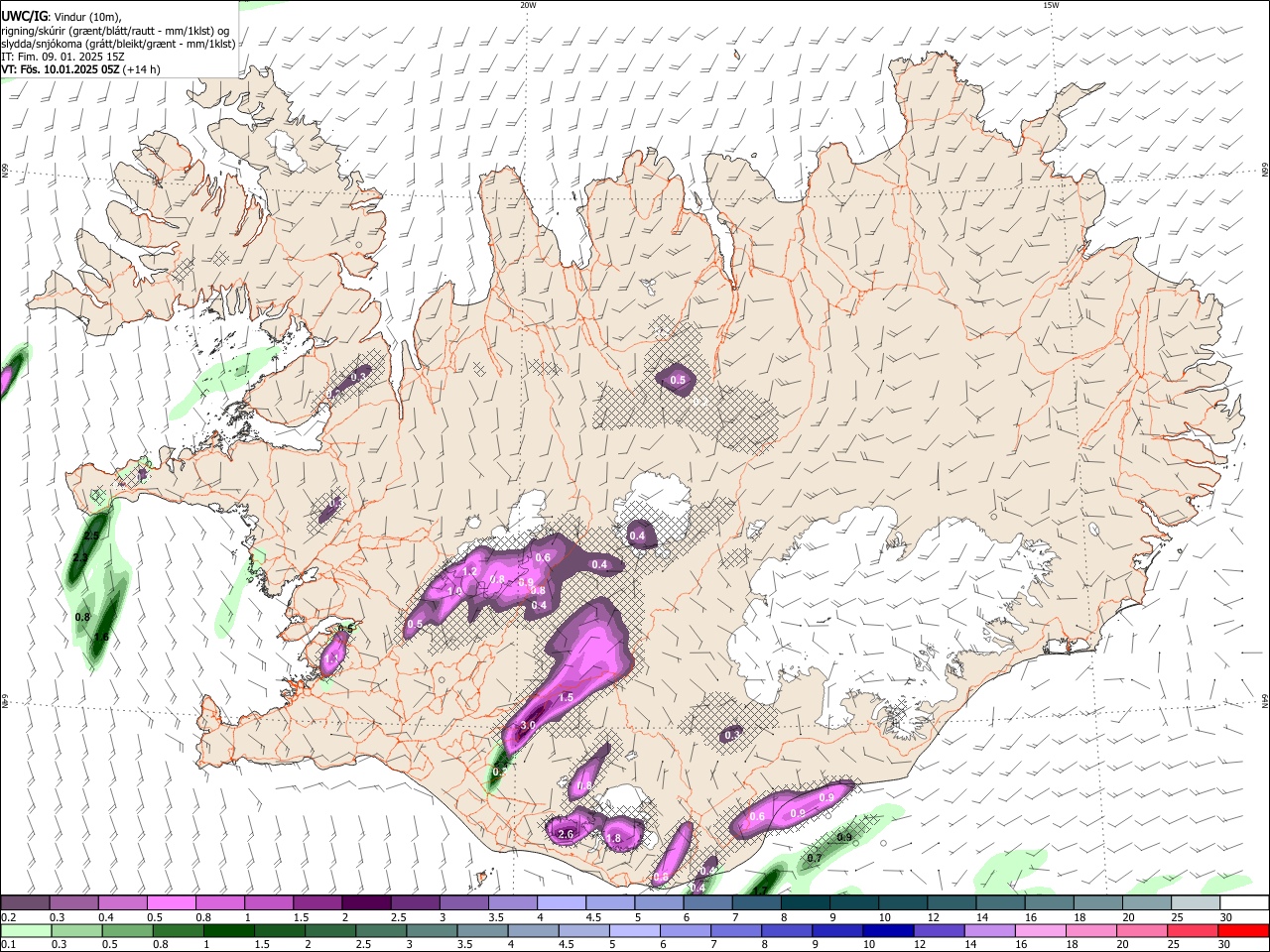
Task: Click the '25' label in the lower legend row
Action: pyautogui.click(x=1175, y=944)
